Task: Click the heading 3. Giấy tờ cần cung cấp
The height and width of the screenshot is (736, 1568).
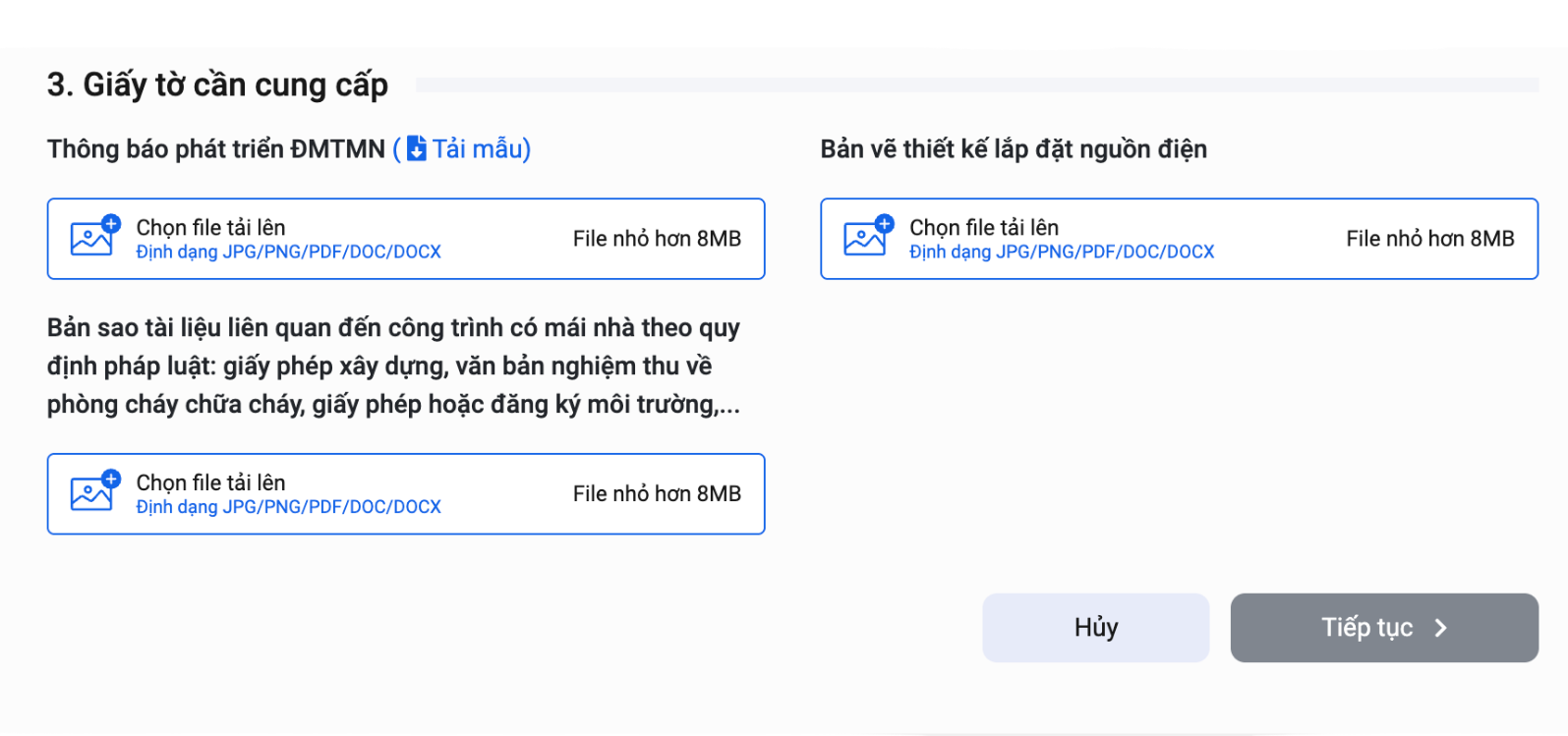Action: [x=217, y=85]
